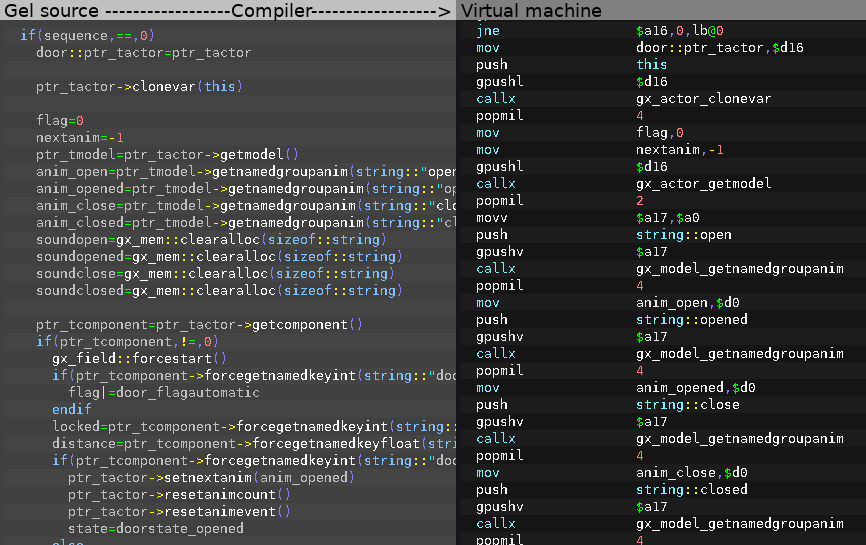Click the 'ptr_tactor->setnextanim(anim_opened)' line
Viewport: 866px width, 545px height.
(x=211, y=478)
